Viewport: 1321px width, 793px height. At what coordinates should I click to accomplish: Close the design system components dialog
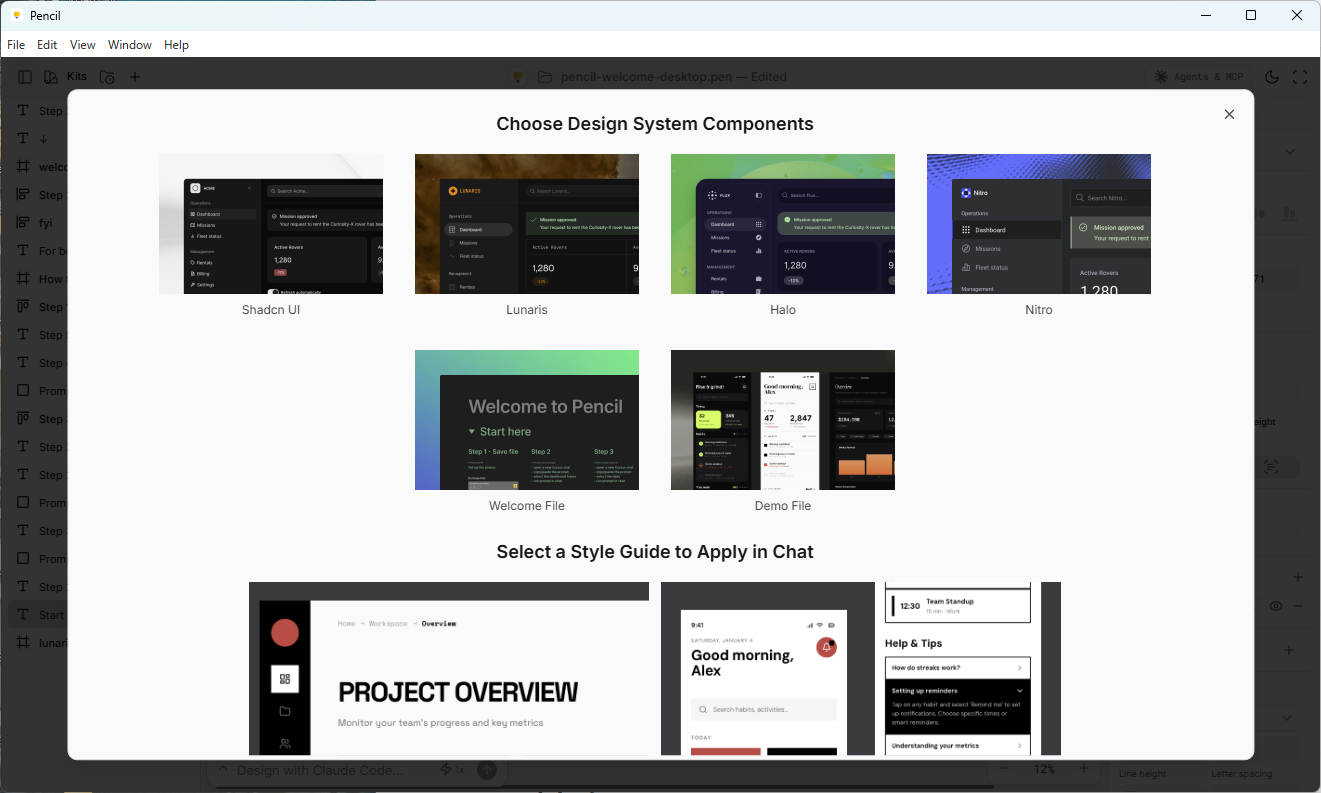point(1229,114)
